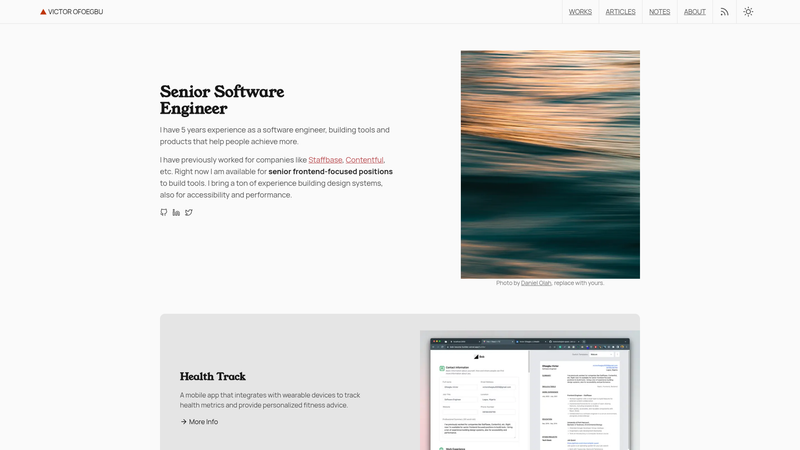Open More Info for Health Track
The width and height of the screenshot is (800, 450).
pos(199,421)
